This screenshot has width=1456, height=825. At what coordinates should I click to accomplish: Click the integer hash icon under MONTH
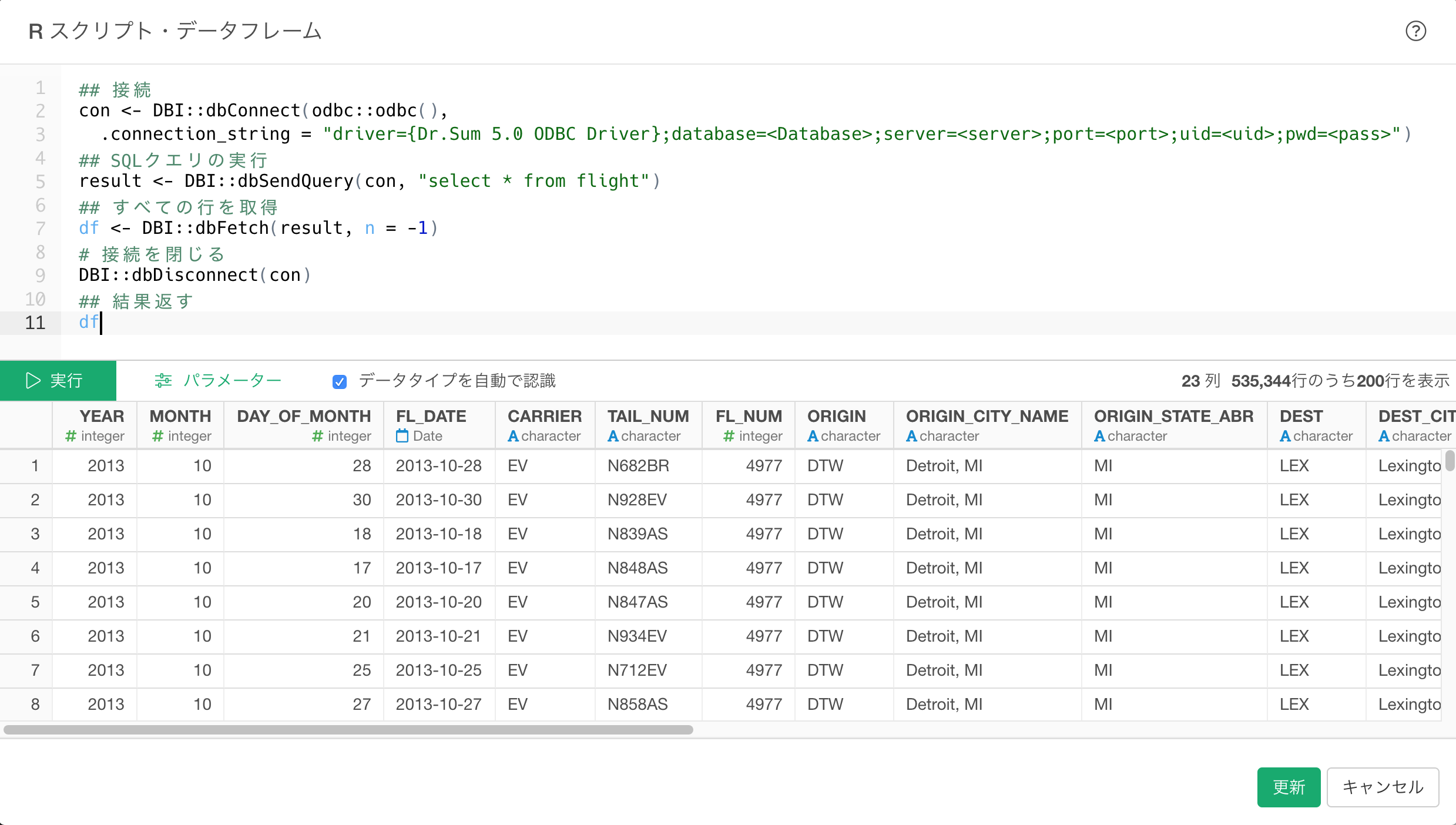[157, 436]
